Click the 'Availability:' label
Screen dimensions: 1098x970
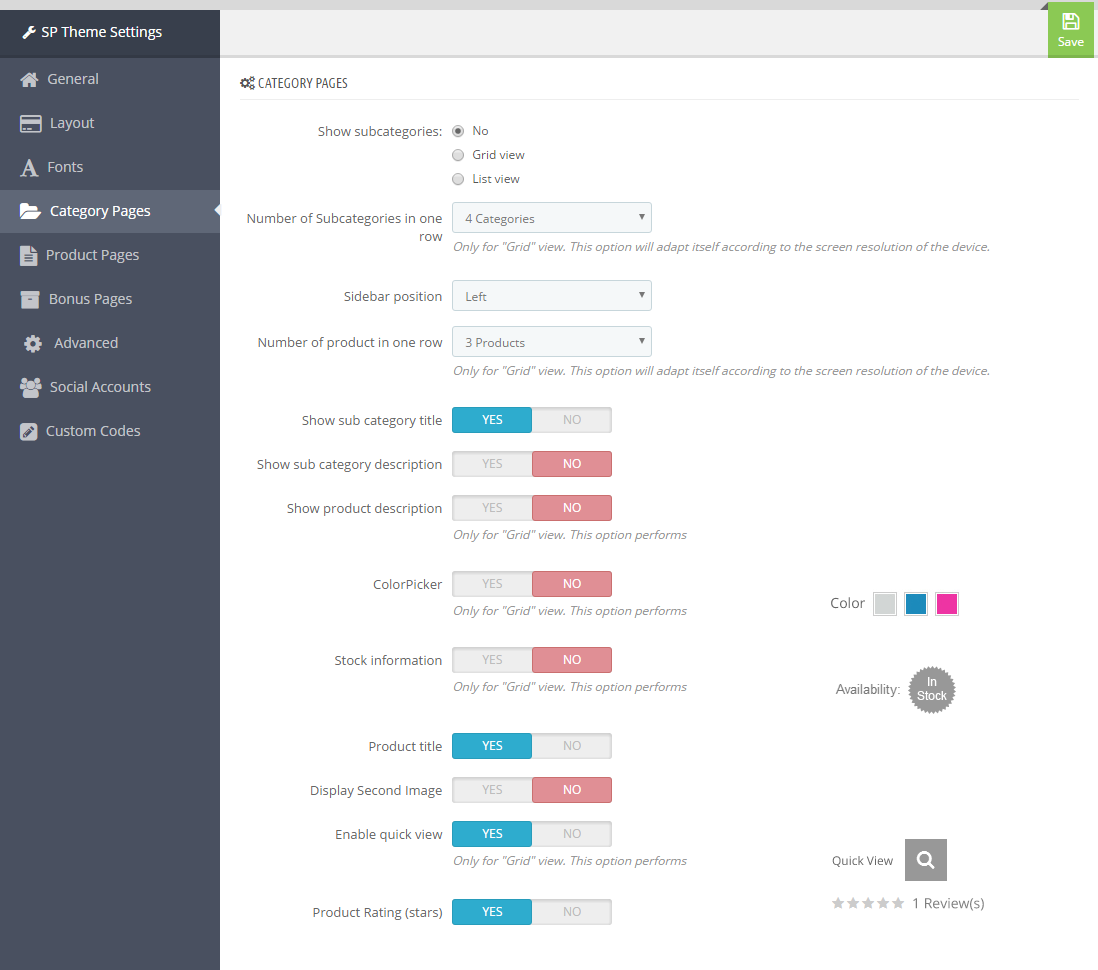868,690
